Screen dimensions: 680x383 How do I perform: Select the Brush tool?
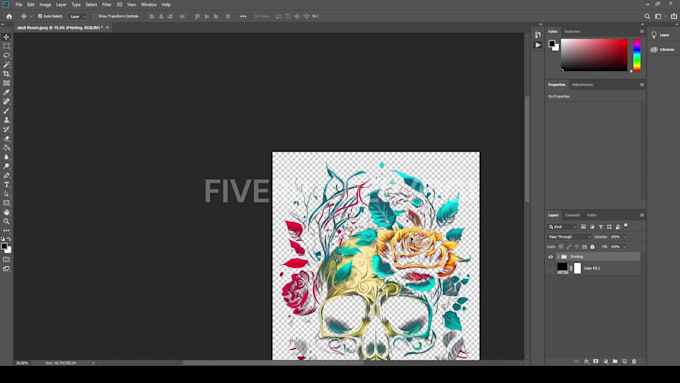[7, 111]
